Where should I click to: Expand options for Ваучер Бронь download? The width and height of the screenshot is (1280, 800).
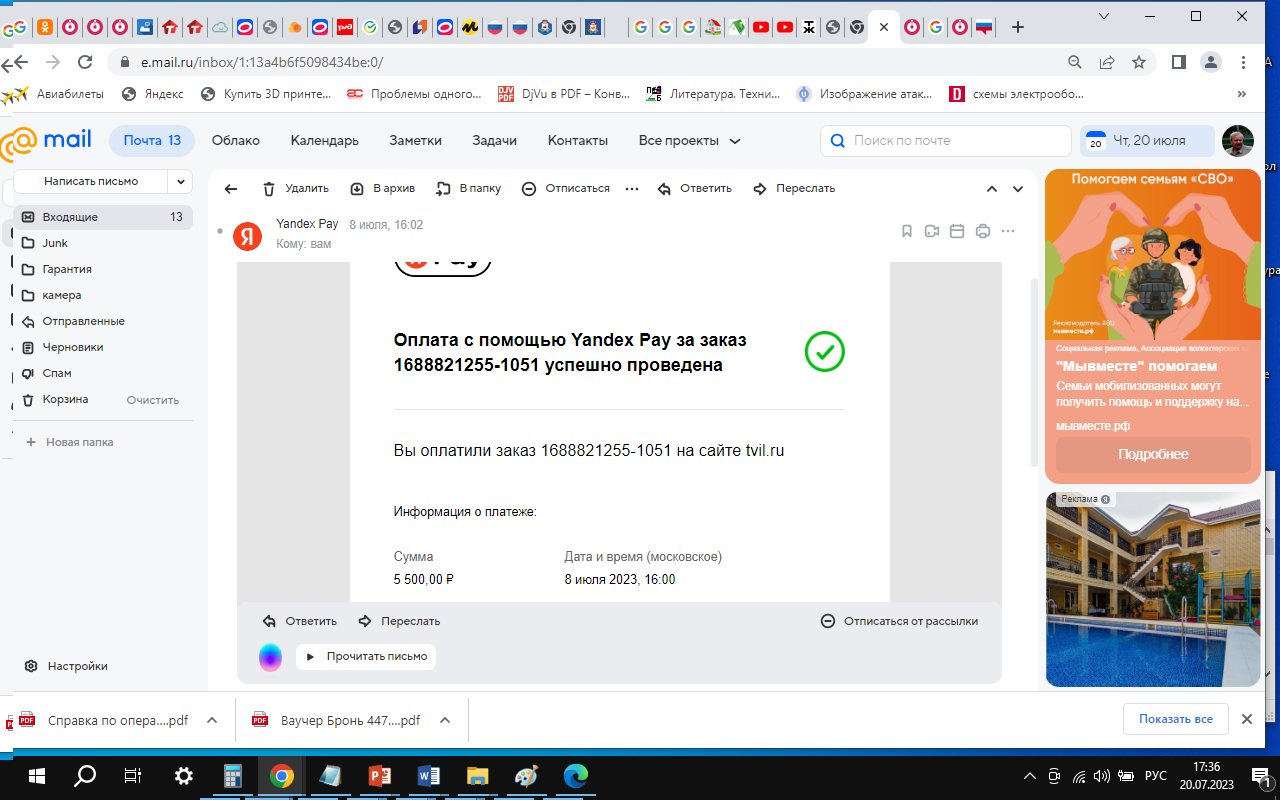click(x=445, y=720)
